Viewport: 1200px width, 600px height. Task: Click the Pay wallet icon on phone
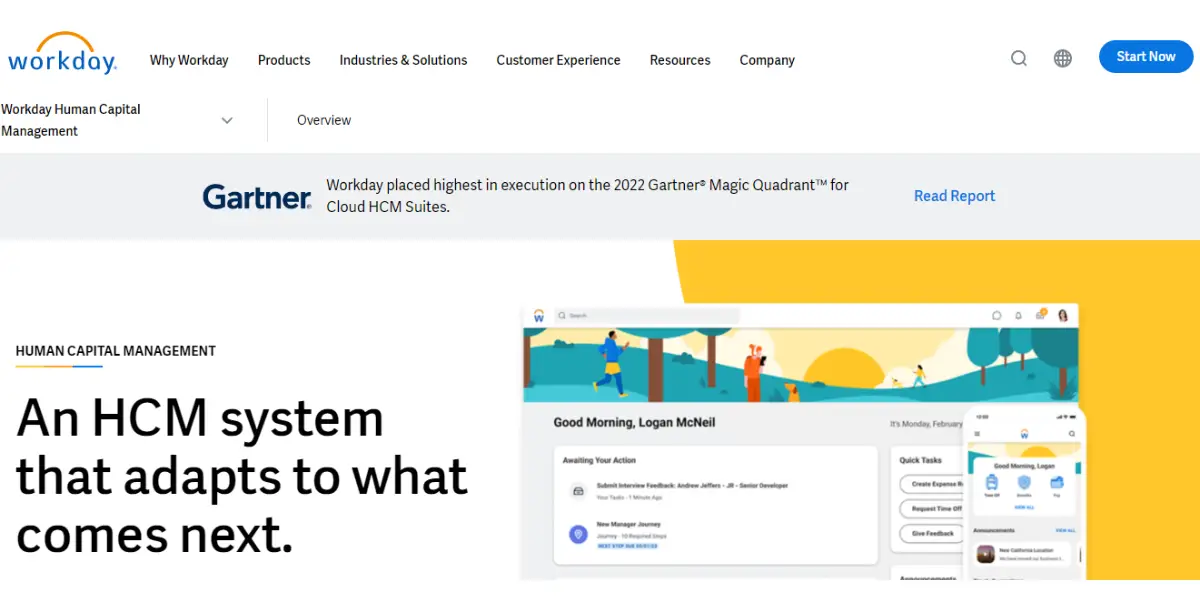1056,483
